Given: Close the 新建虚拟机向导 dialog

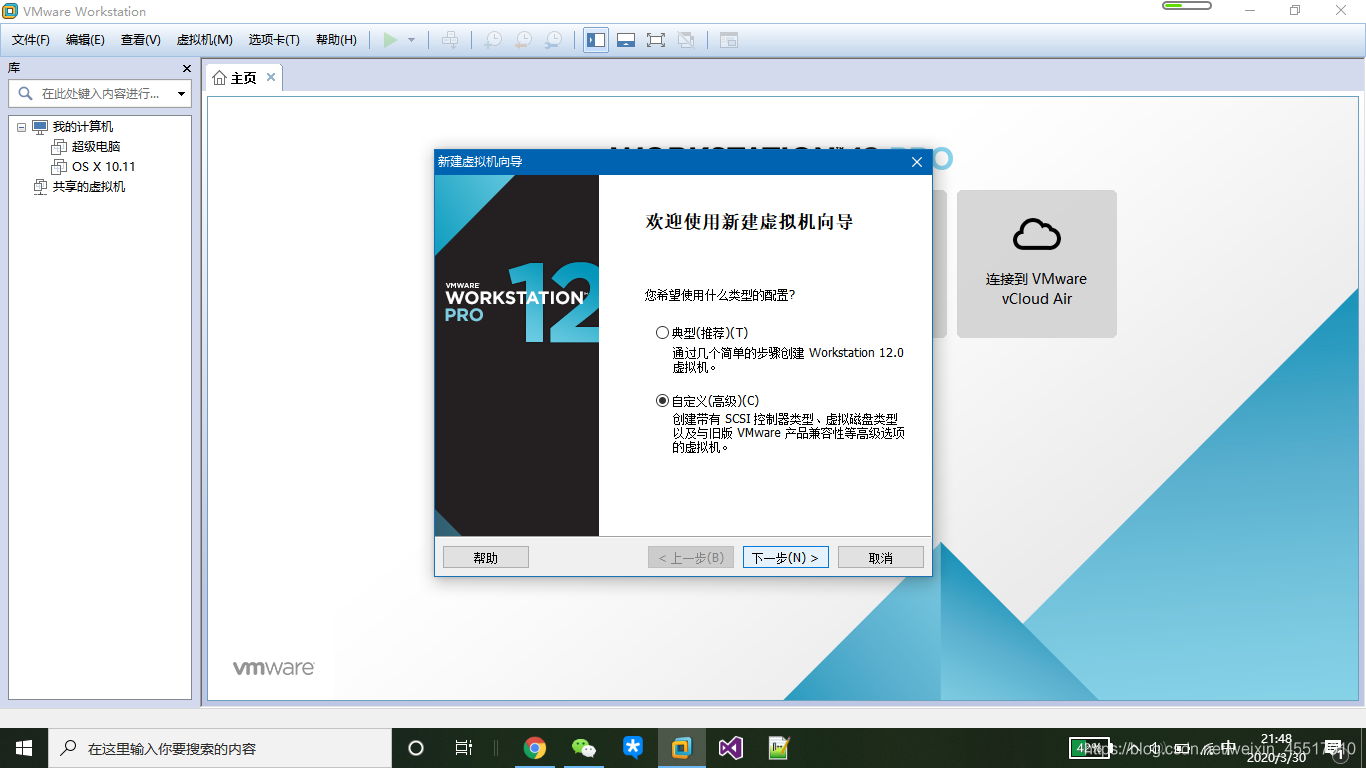Looking at the screenshot, I should [917, 162].
